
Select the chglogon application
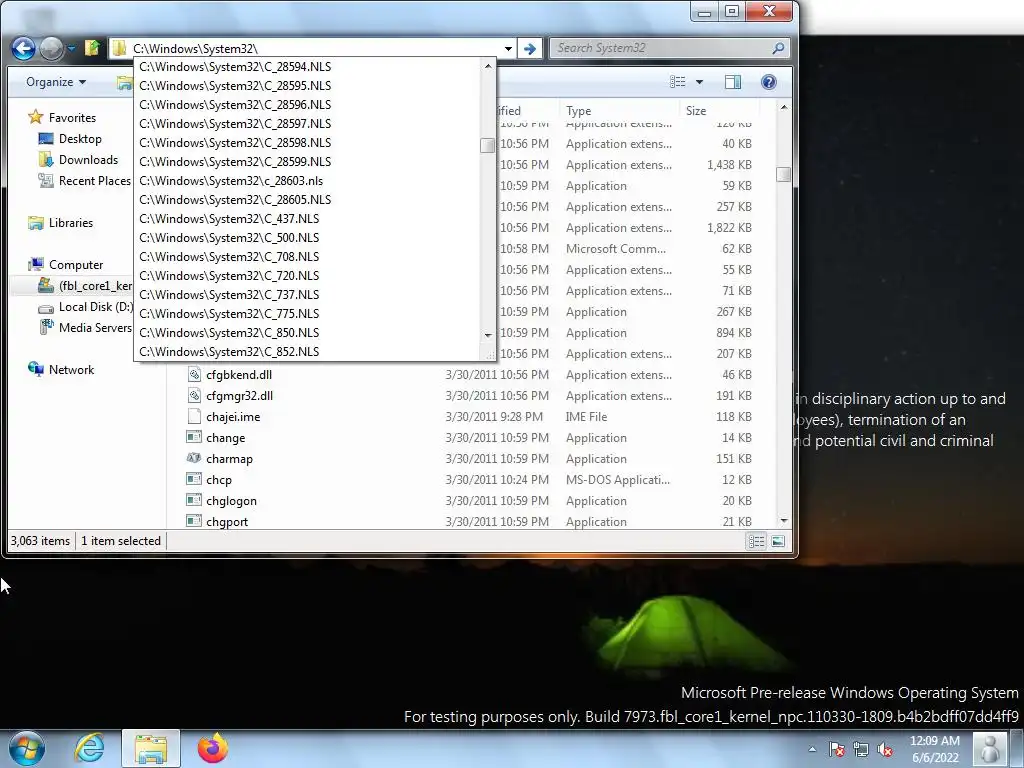pos(231,501)
